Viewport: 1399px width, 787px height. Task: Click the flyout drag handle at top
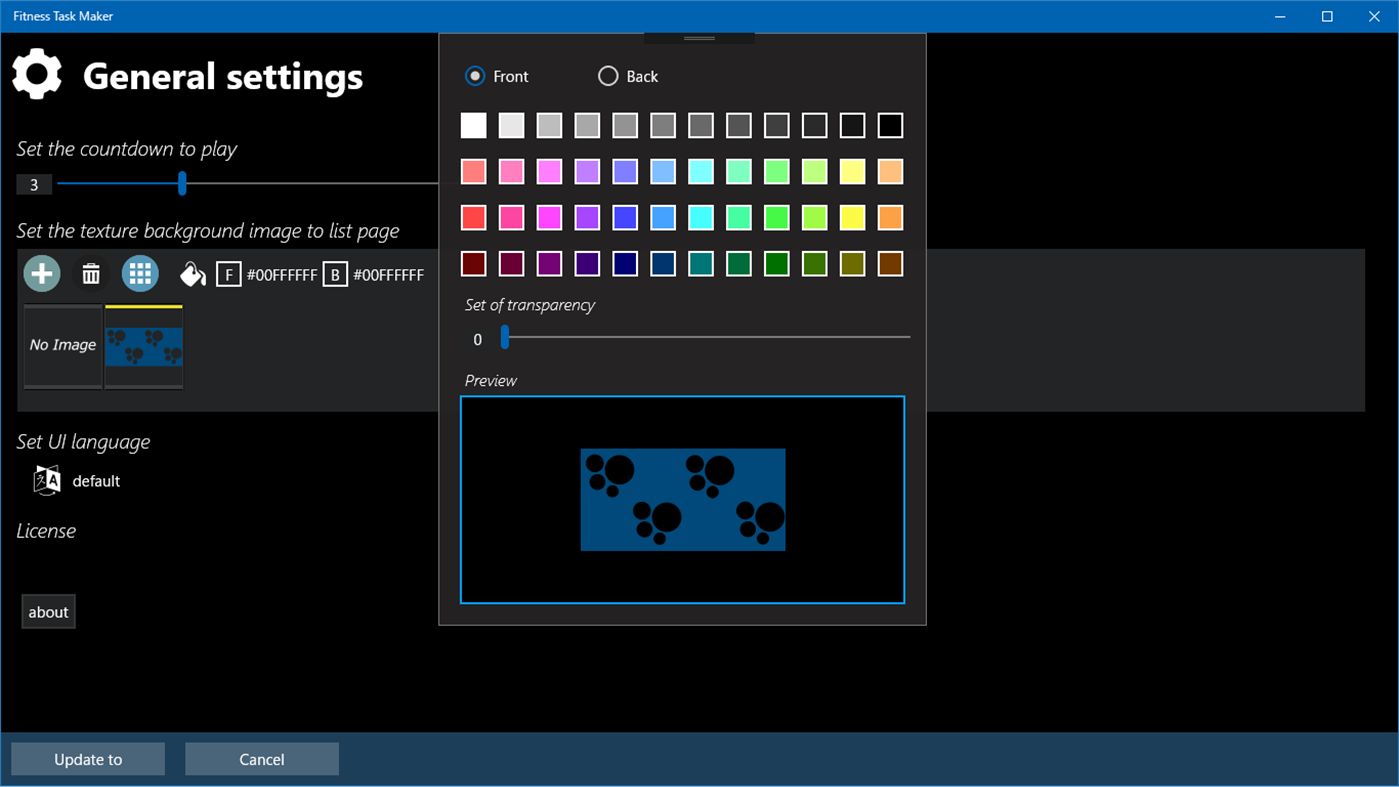point(699,38)
